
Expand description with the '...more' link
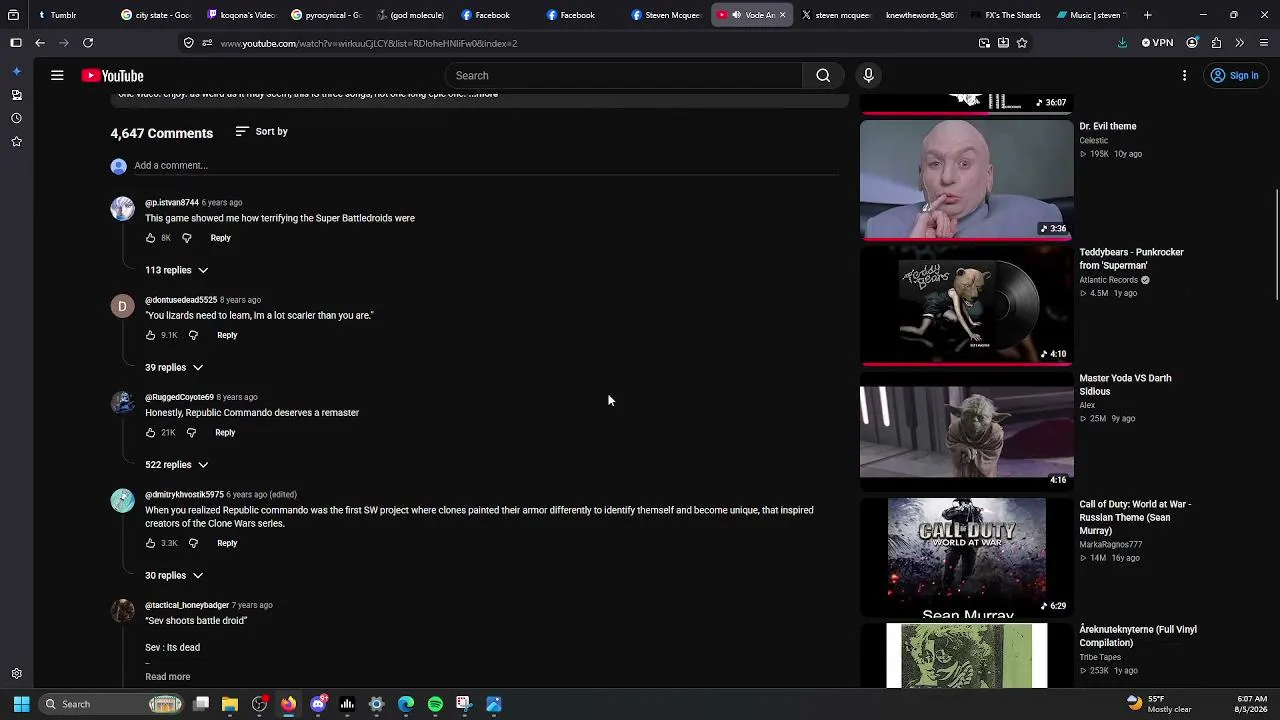(x=484, y=95)
